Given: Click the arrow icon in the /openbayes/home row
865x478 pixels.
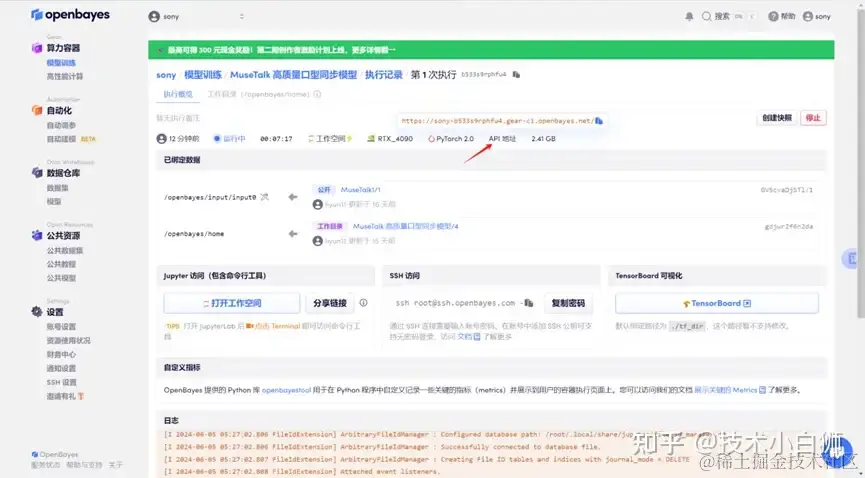Looking at the screenshot, I should [x=293, y=234].
